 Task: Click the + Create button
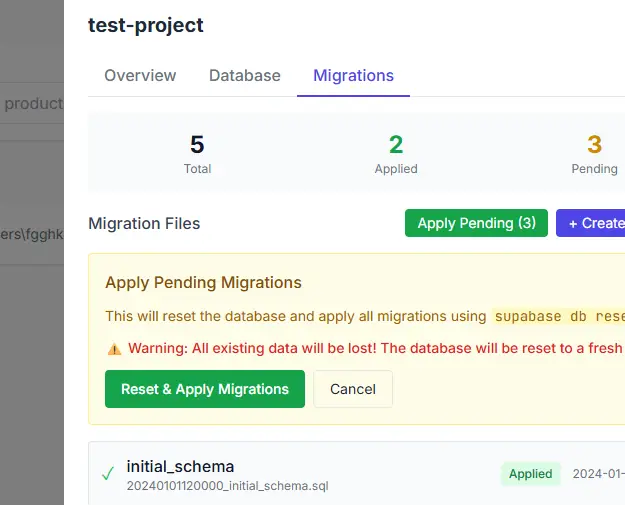pyautogui.click(x=591, y=223)
